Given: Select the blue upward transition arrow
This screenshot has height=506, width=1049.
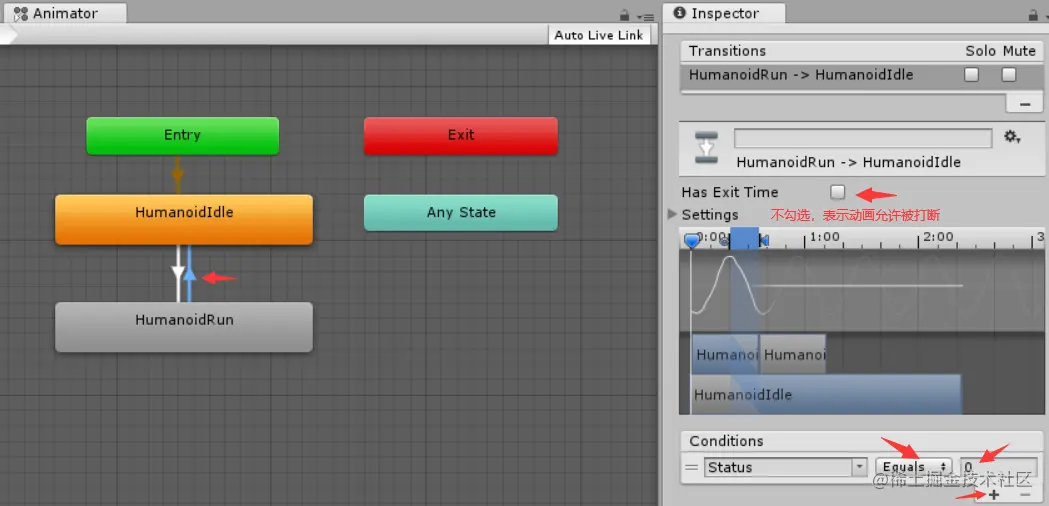Looking at the screenshot, I should coord(190,274).
